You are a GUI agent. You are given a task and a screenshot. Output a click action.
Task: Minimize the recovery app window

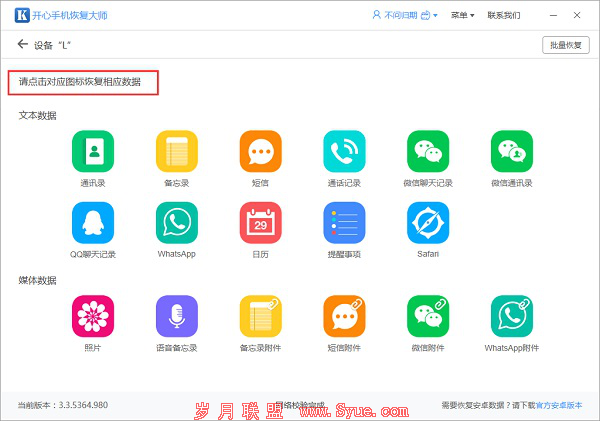coord(553,15)
